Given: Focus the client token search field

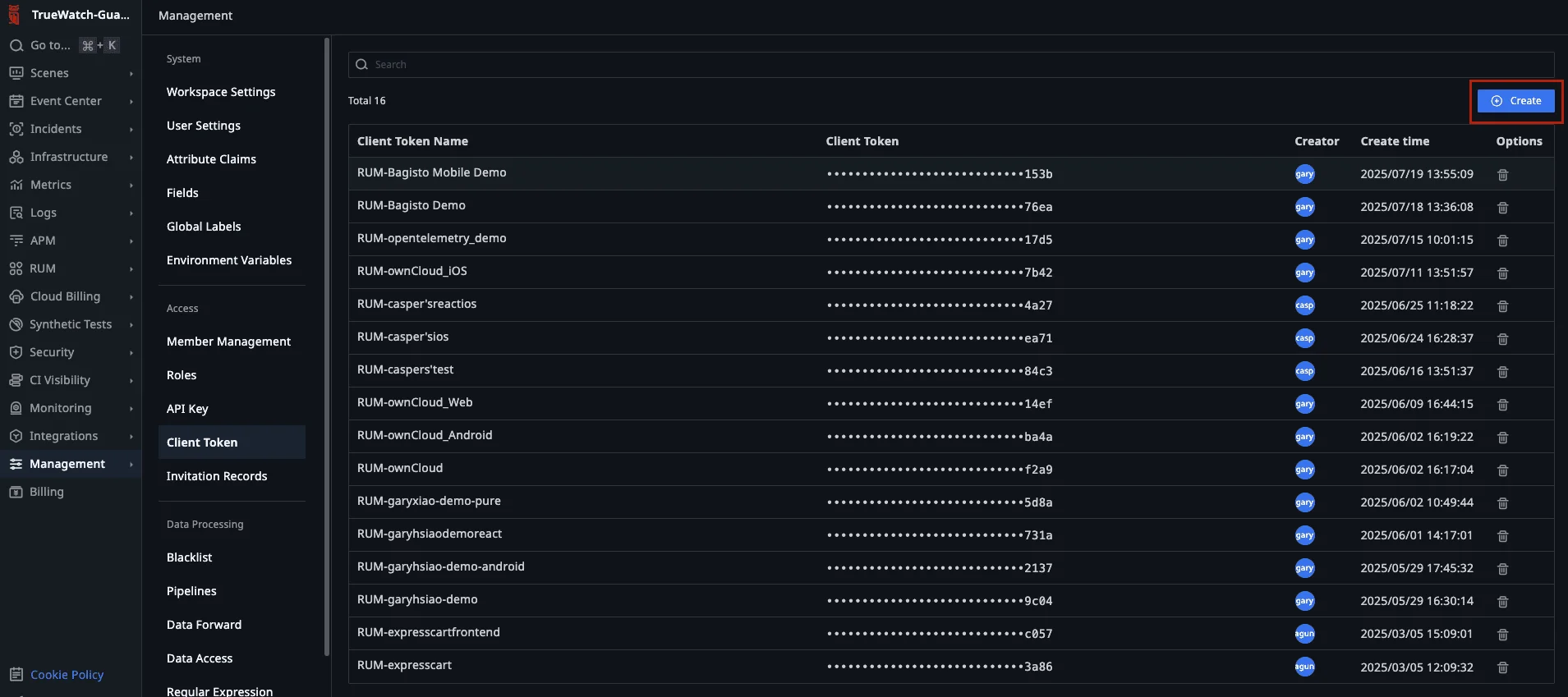Looking at the screenshot, I should [x=953, y=65].
